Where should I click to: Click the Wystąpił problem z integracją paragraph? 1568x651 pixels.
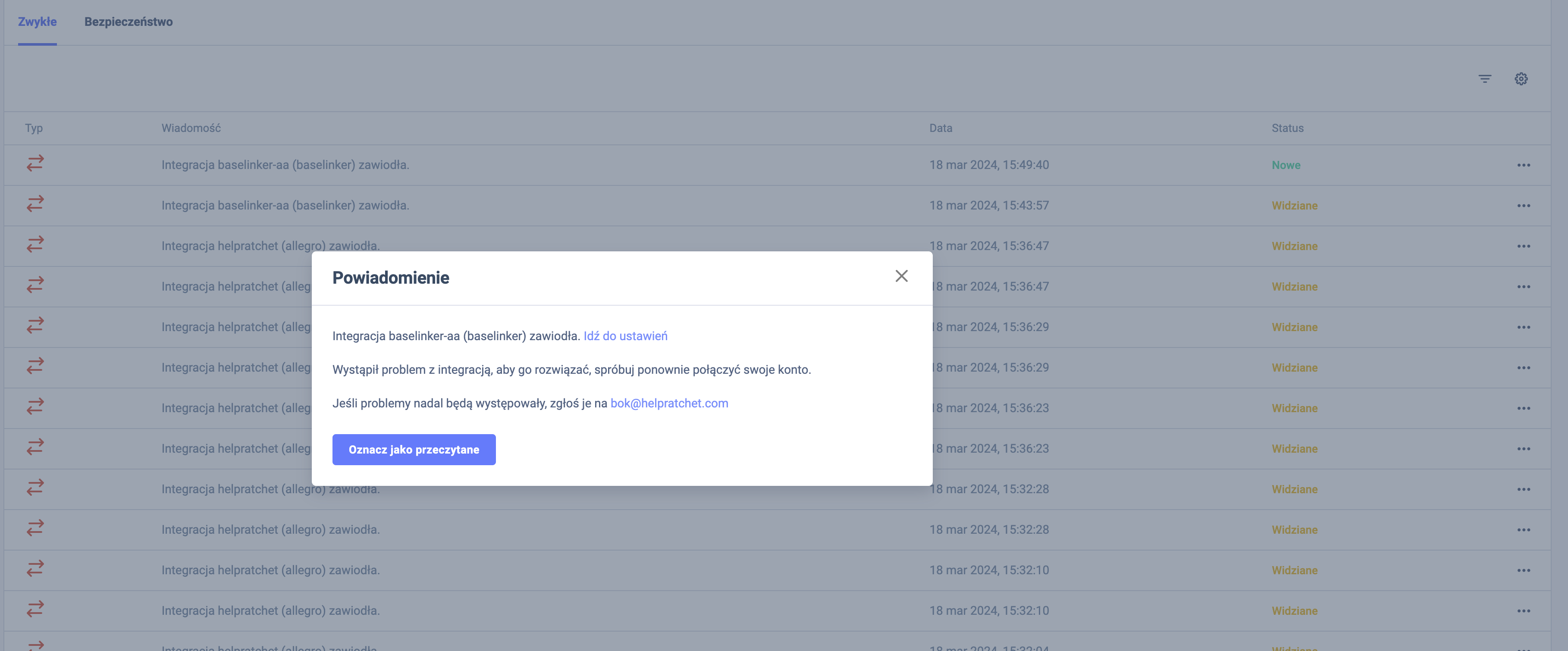pyautogui.click(x=571, y=370)
